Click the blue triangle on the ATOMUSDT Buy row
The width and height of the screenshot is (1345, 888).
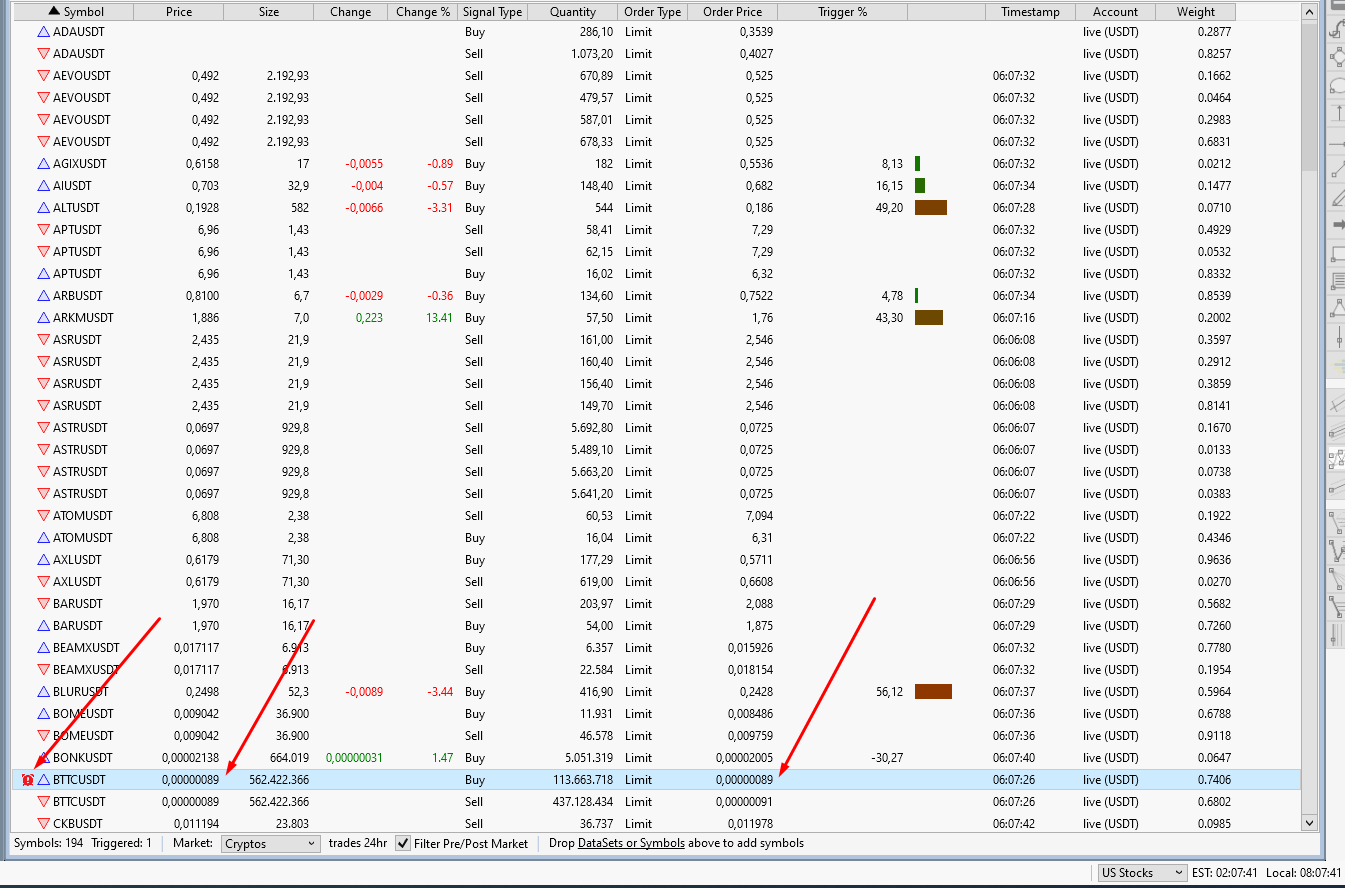tap(43, 538)
